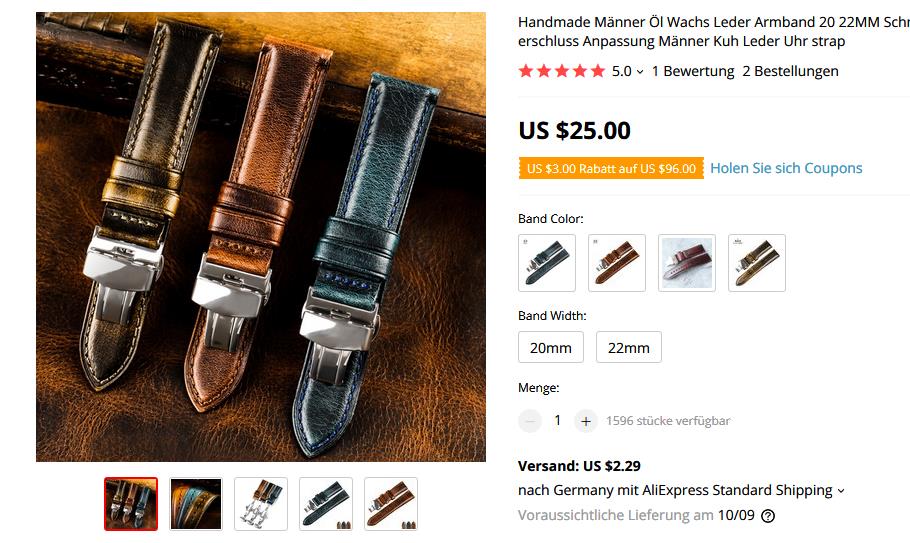This screenshot has height=543, width=910.
Task: Click the delivery info question mark icon
Action: (768, 516)
